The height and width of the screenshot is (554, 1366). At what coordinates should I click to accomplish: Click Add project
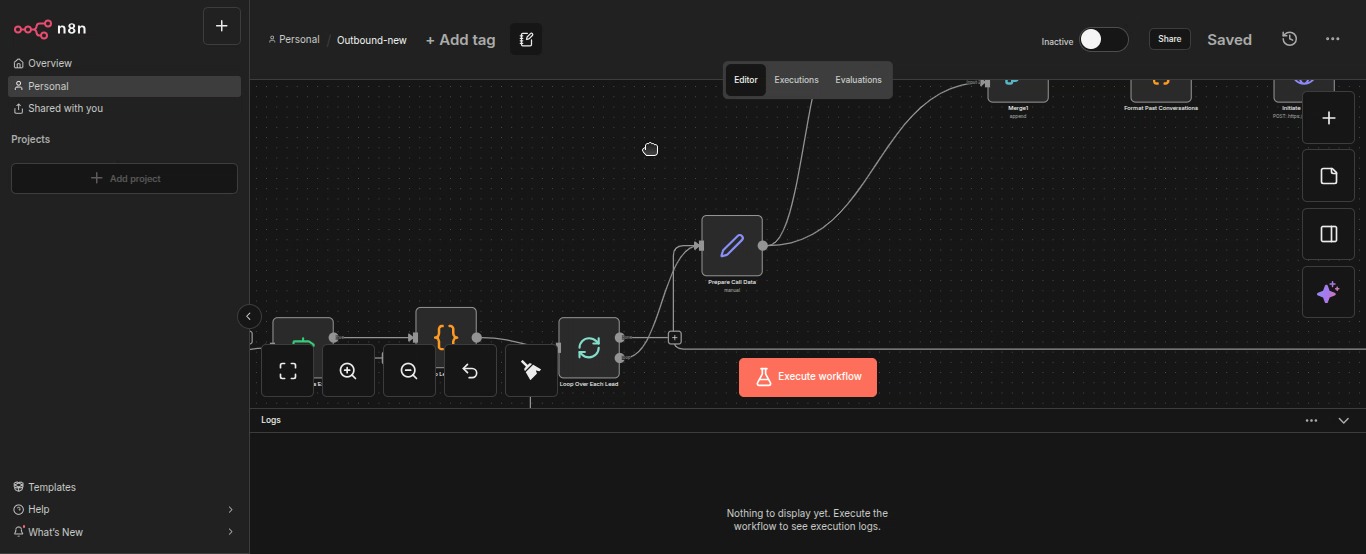coord(124,178)
